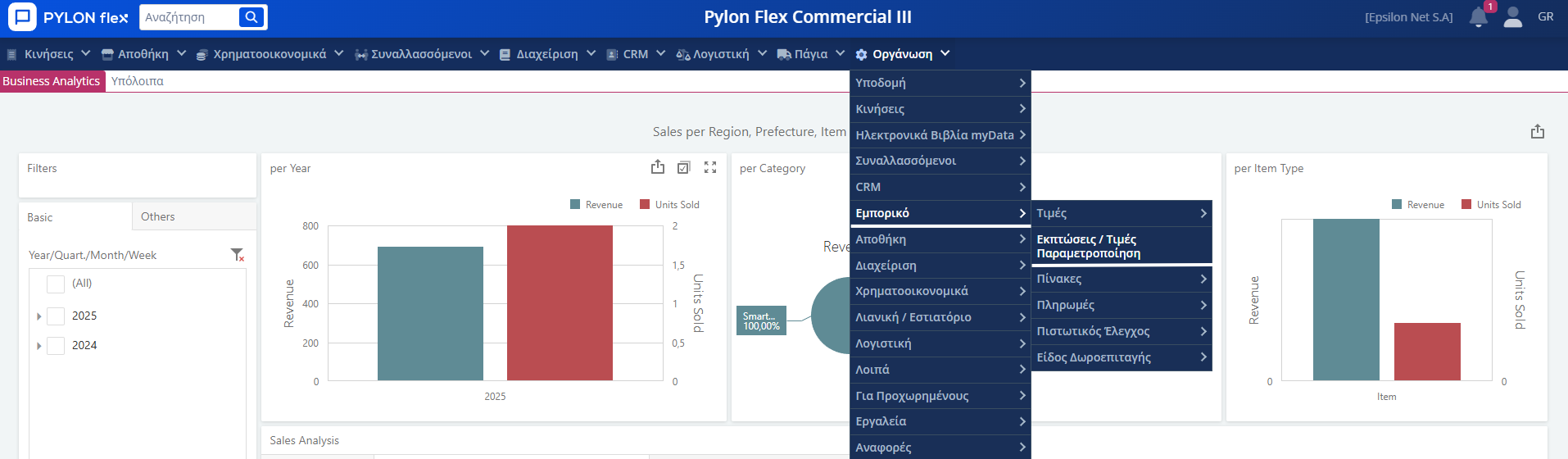The height and width of the screenshot is (459, 1568).
Task: Open the Για Προχωρημένους submenu
Action: (x=940, y=396)
